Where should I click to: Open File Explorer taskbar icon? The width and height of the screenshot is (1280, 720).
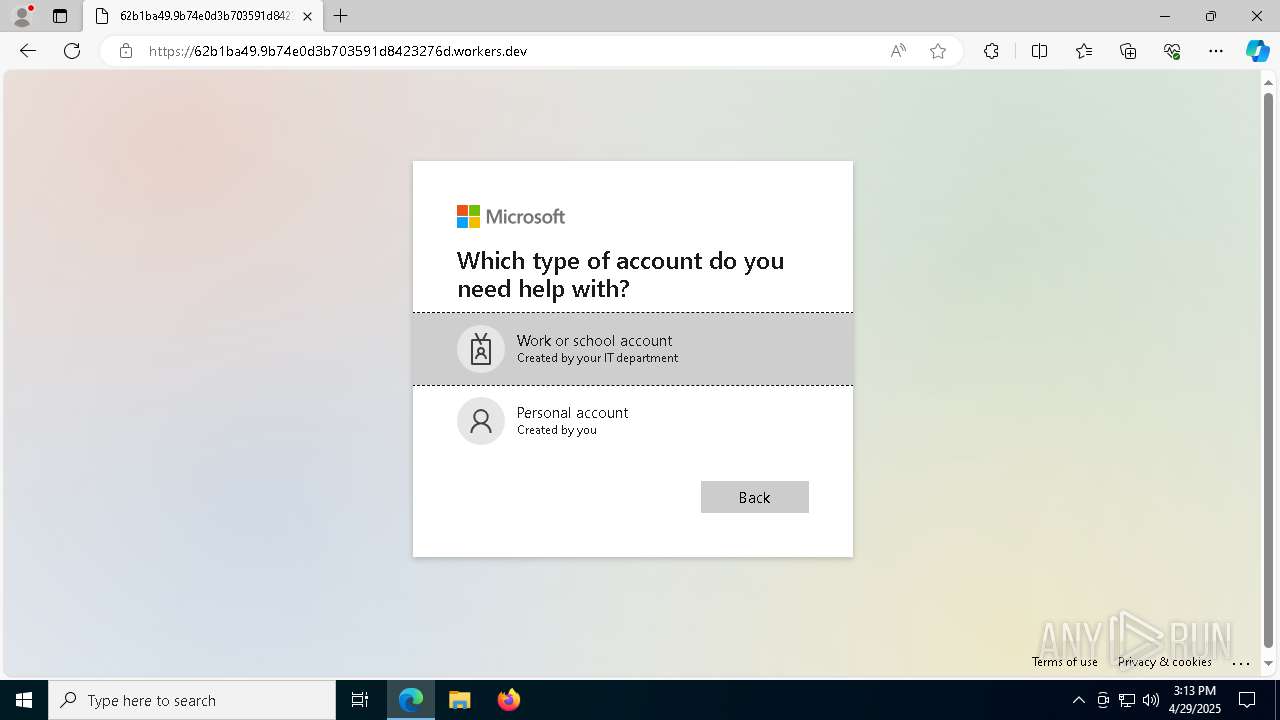pyautogui.click(x=459, y=700)
